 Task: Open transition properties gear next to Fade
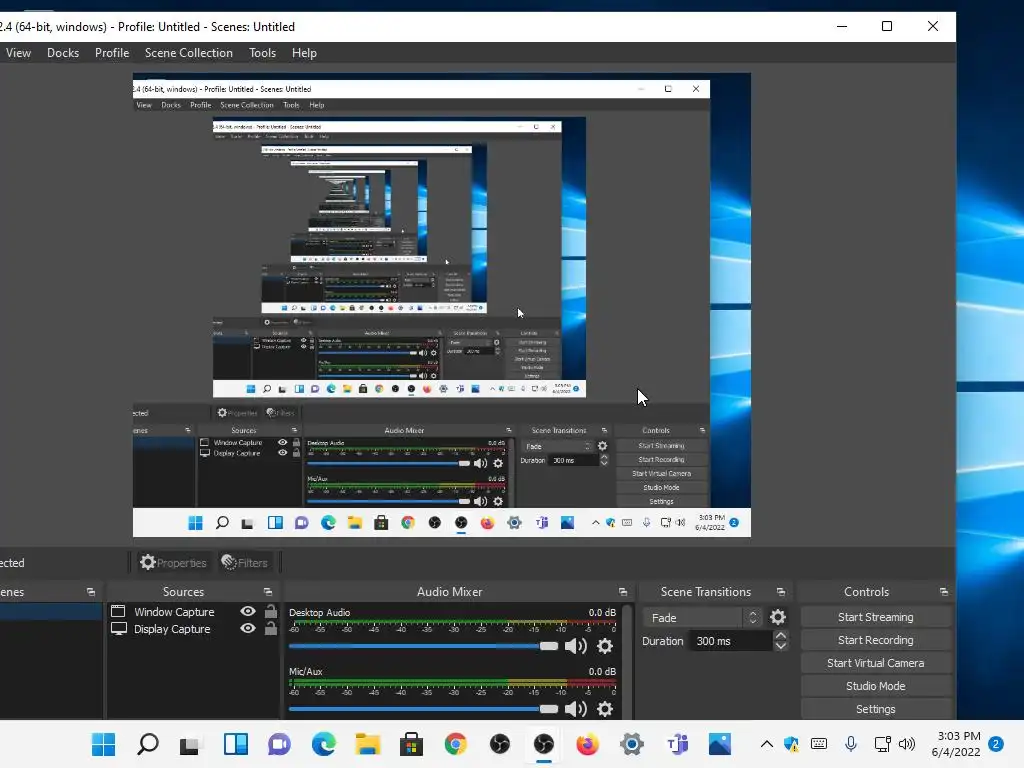coord(778,617)
